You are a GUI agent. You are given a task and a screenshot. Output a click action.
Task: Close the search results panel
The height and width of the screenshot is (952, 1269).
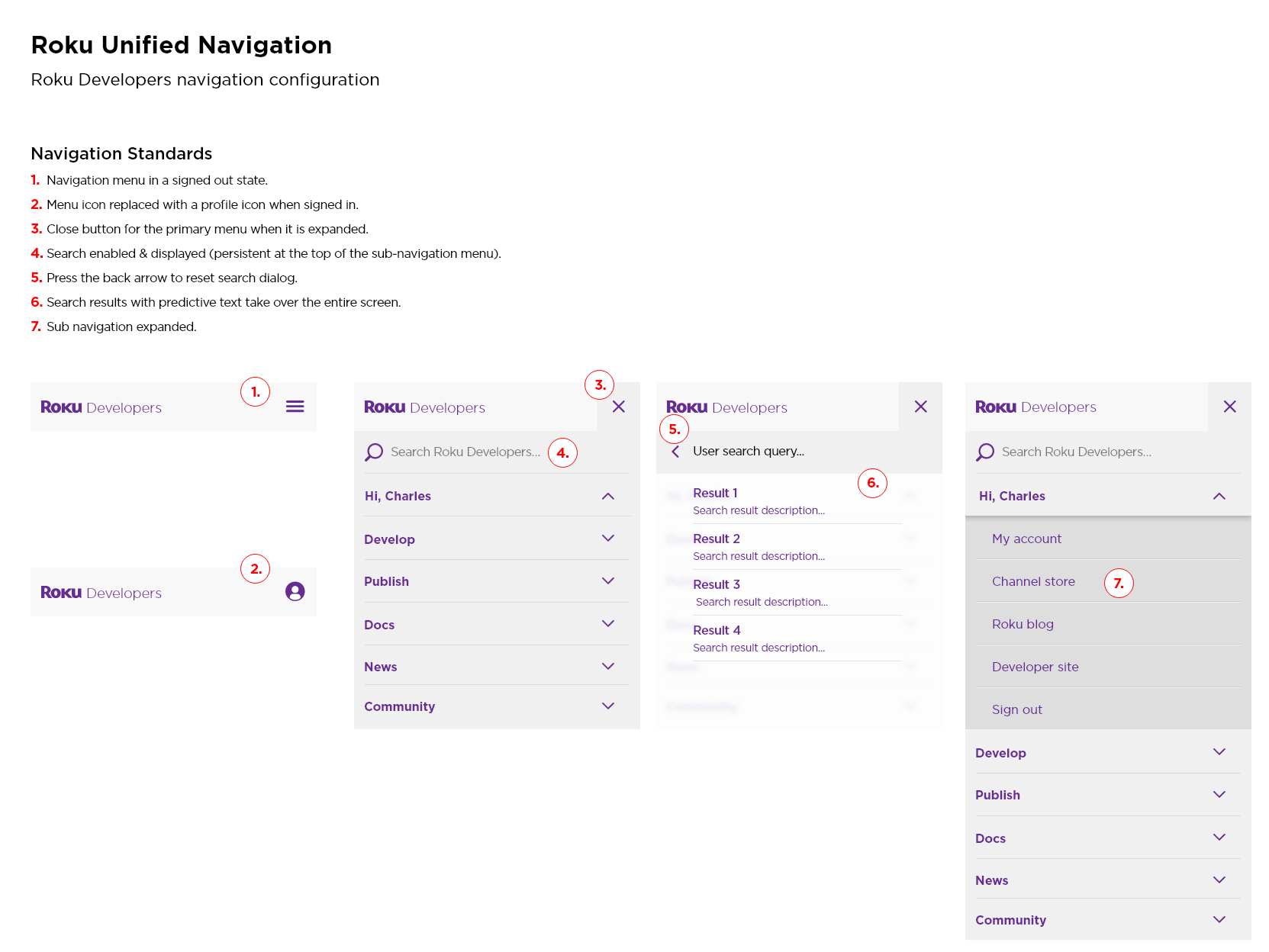coord(920,407)
